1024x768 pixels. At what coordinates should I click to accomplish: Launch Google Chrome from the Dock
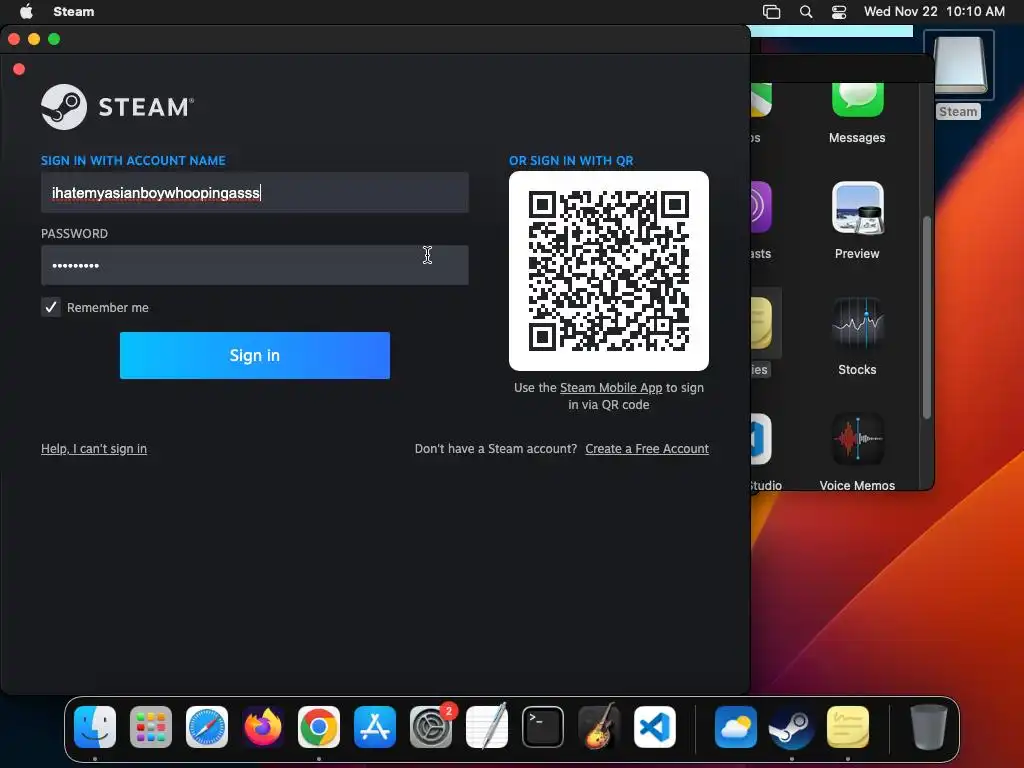[319, 727]
